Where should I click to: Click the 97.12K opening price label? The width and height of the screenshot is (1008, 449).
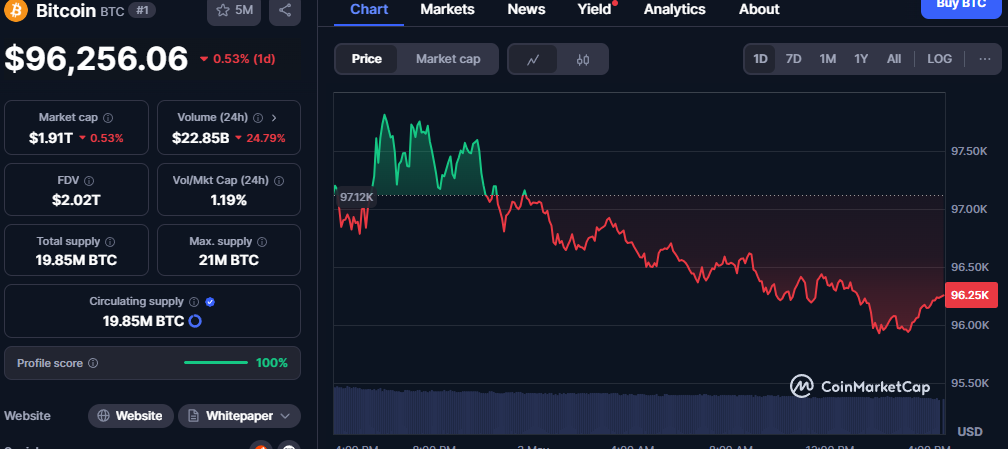(356, 197)
